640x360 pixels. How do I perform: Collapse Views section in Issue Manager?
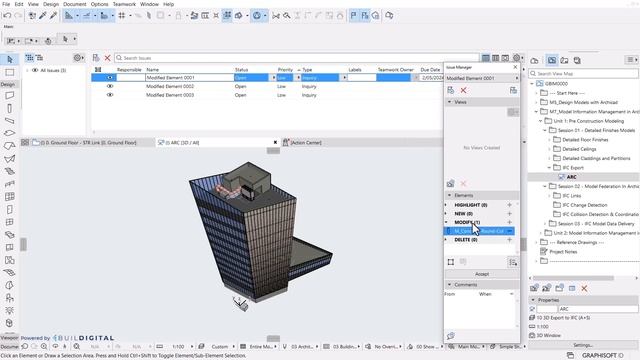coord(449,102)
